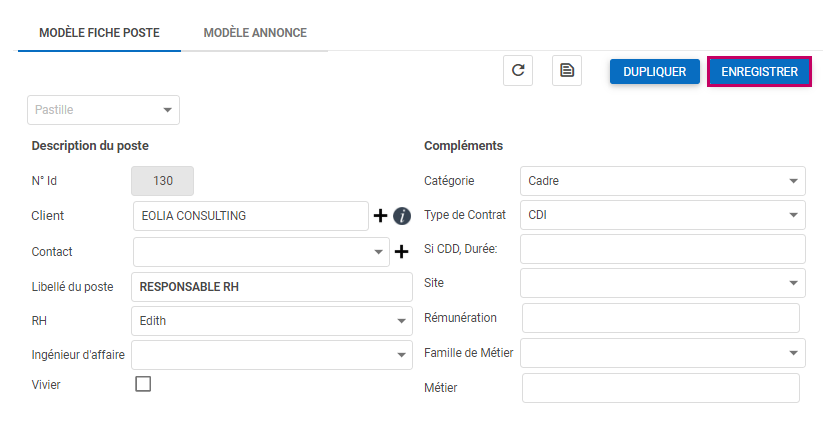The height and width of the screenshot is (421, 823).
Task: Change Type de Contrat from CDI
Action: point(662,214)
